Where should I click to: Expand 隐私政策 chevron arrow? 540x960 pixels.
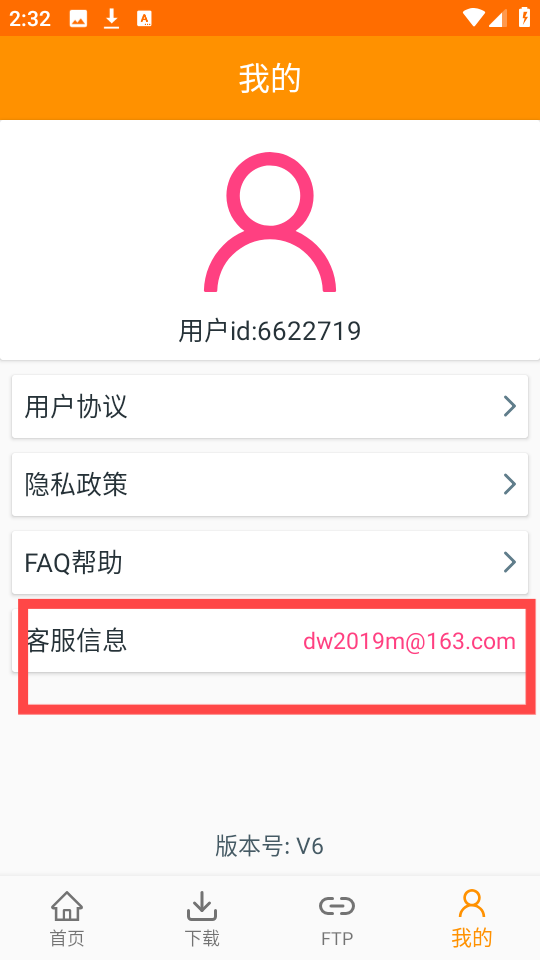point(509,484)
